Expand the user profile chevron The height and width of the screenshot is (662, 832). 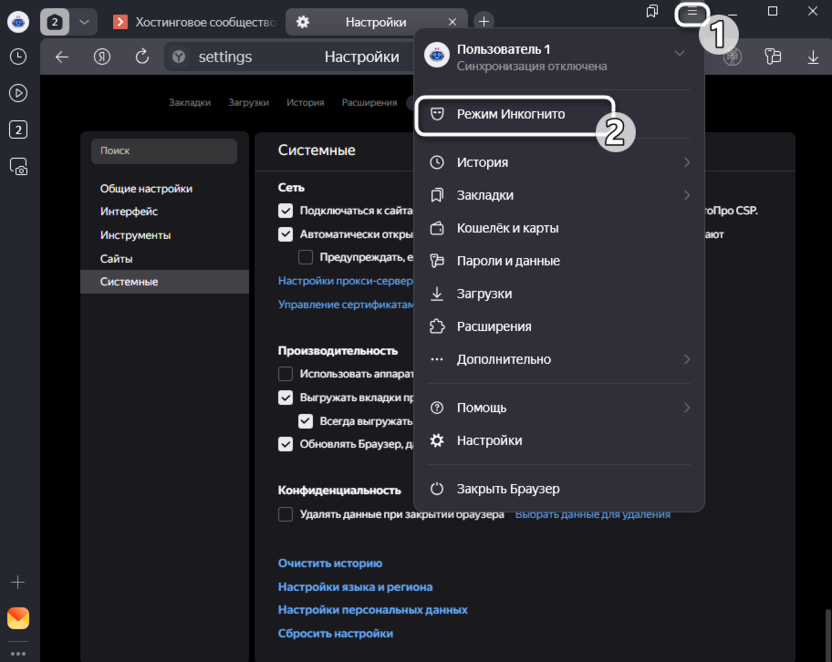680,53
